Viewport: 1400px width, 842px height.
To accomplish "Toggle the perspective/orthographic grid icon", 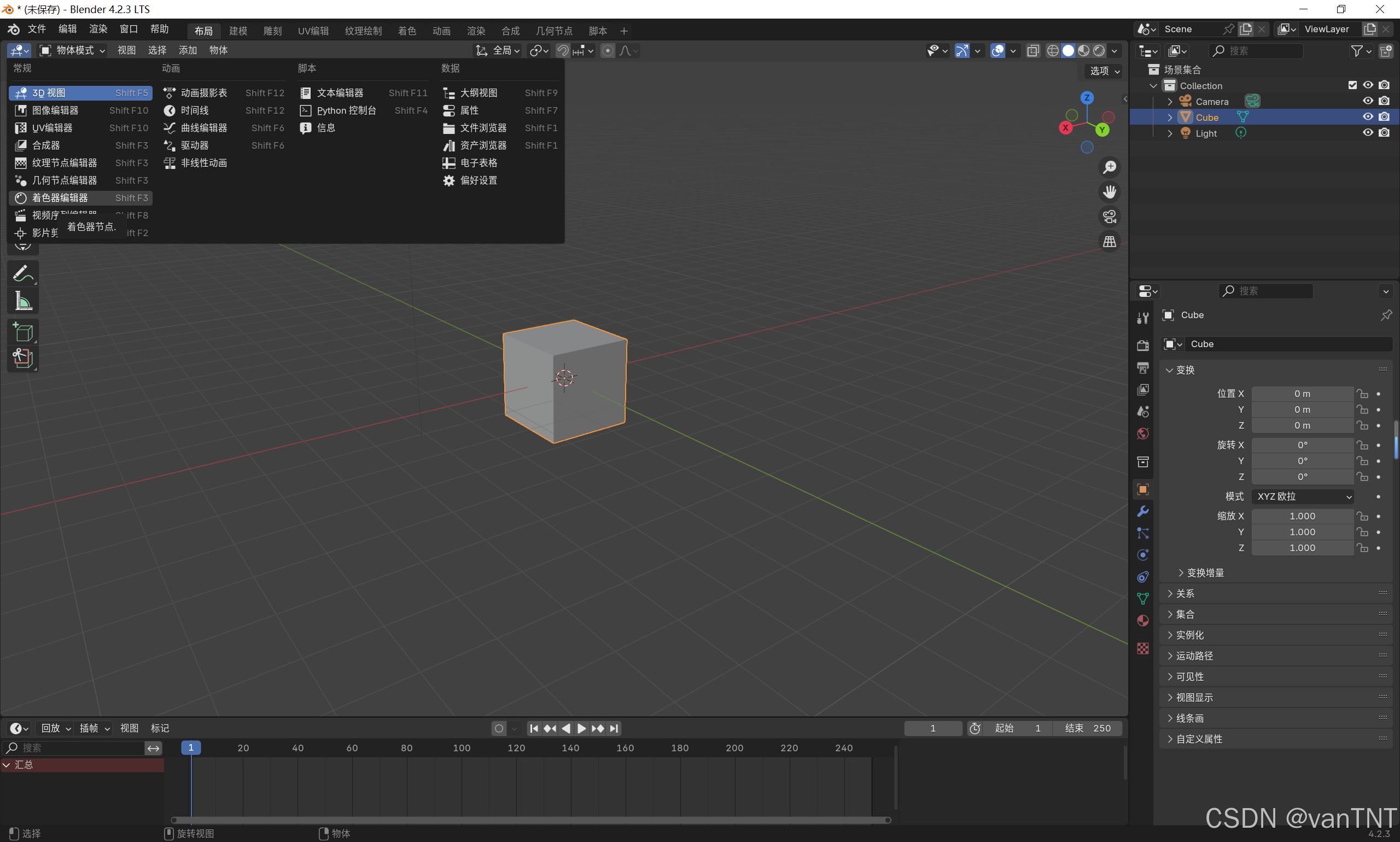I will point(1109,242).
